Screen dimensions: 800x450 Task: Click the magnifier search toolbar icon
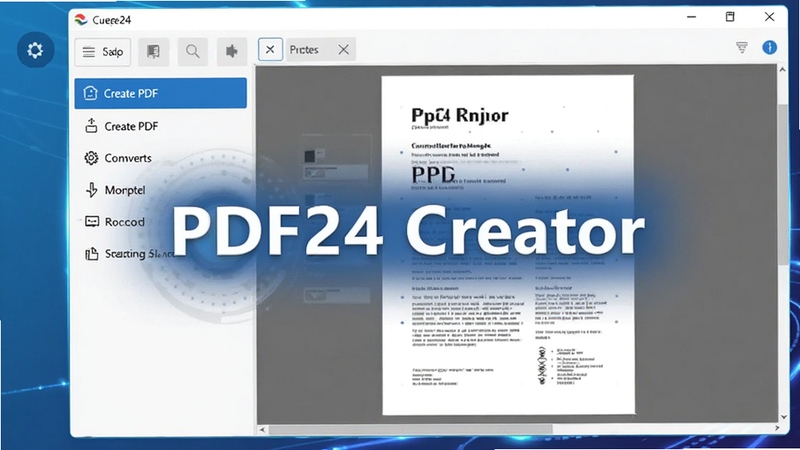pyautogui.click(x=192, y=52)
